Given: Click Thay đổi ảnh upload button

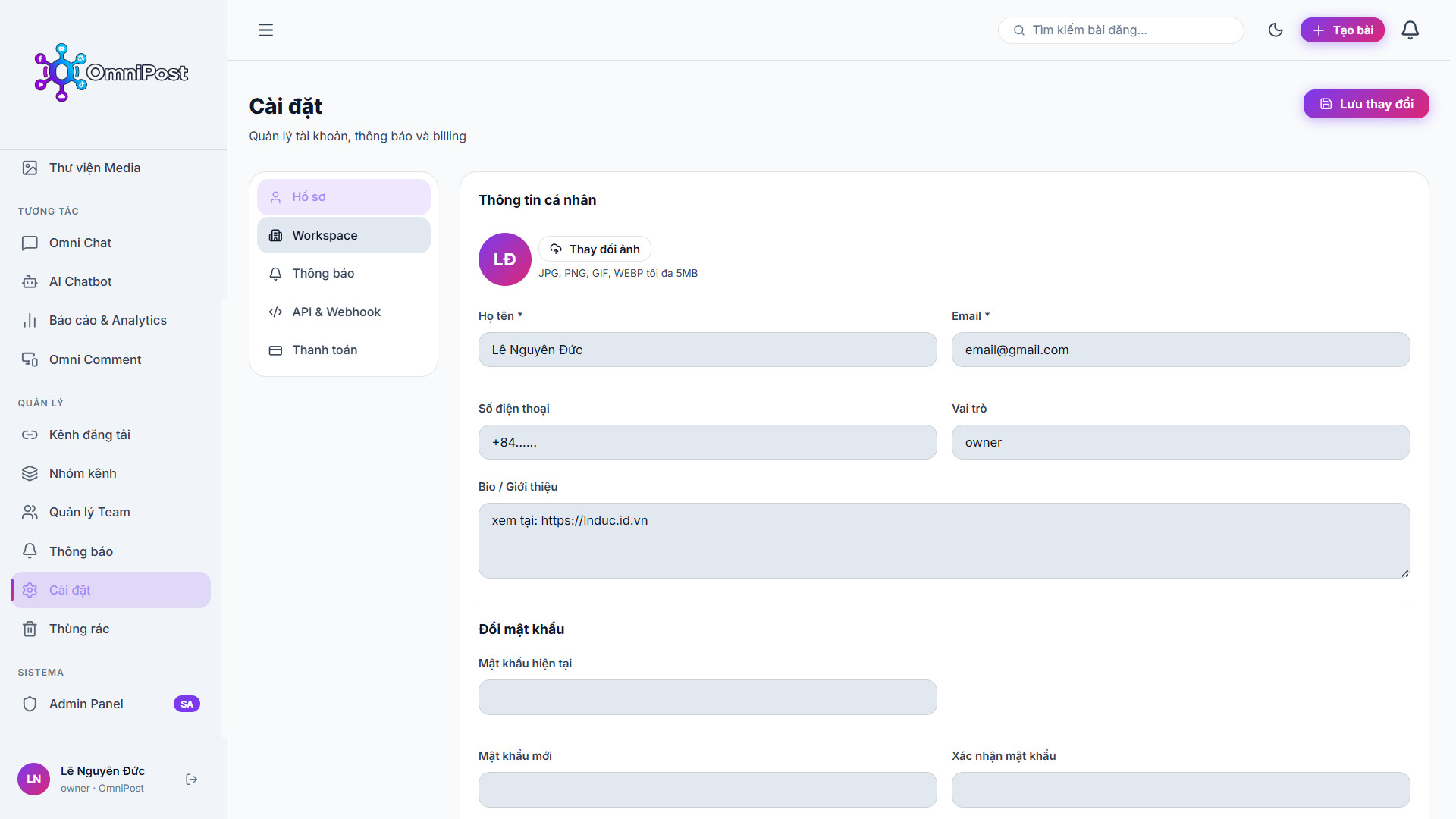Looking at the screenshot, I should tap(595, 249).
